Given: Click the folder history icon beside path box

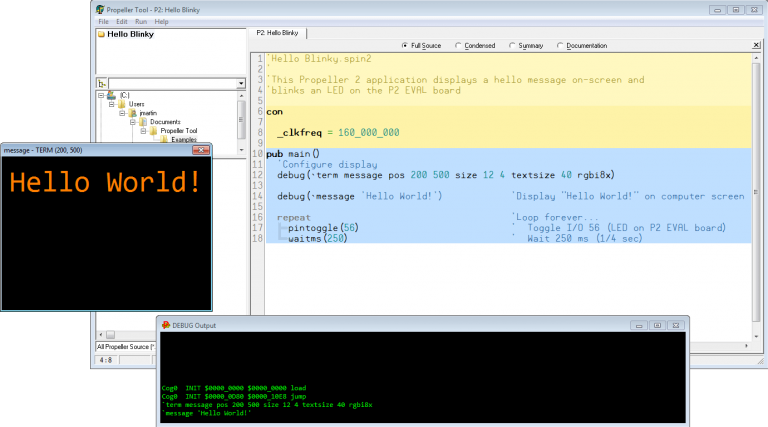Looking at the screenshot, I should pyautogui.click(x=101, y=84).
